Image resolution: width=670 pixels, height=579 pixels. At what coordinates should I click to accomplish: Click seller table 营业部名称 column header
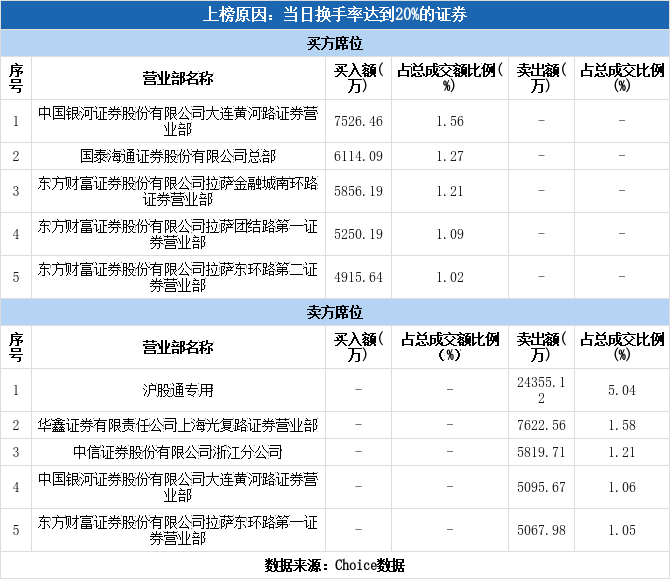coord(178,347)
